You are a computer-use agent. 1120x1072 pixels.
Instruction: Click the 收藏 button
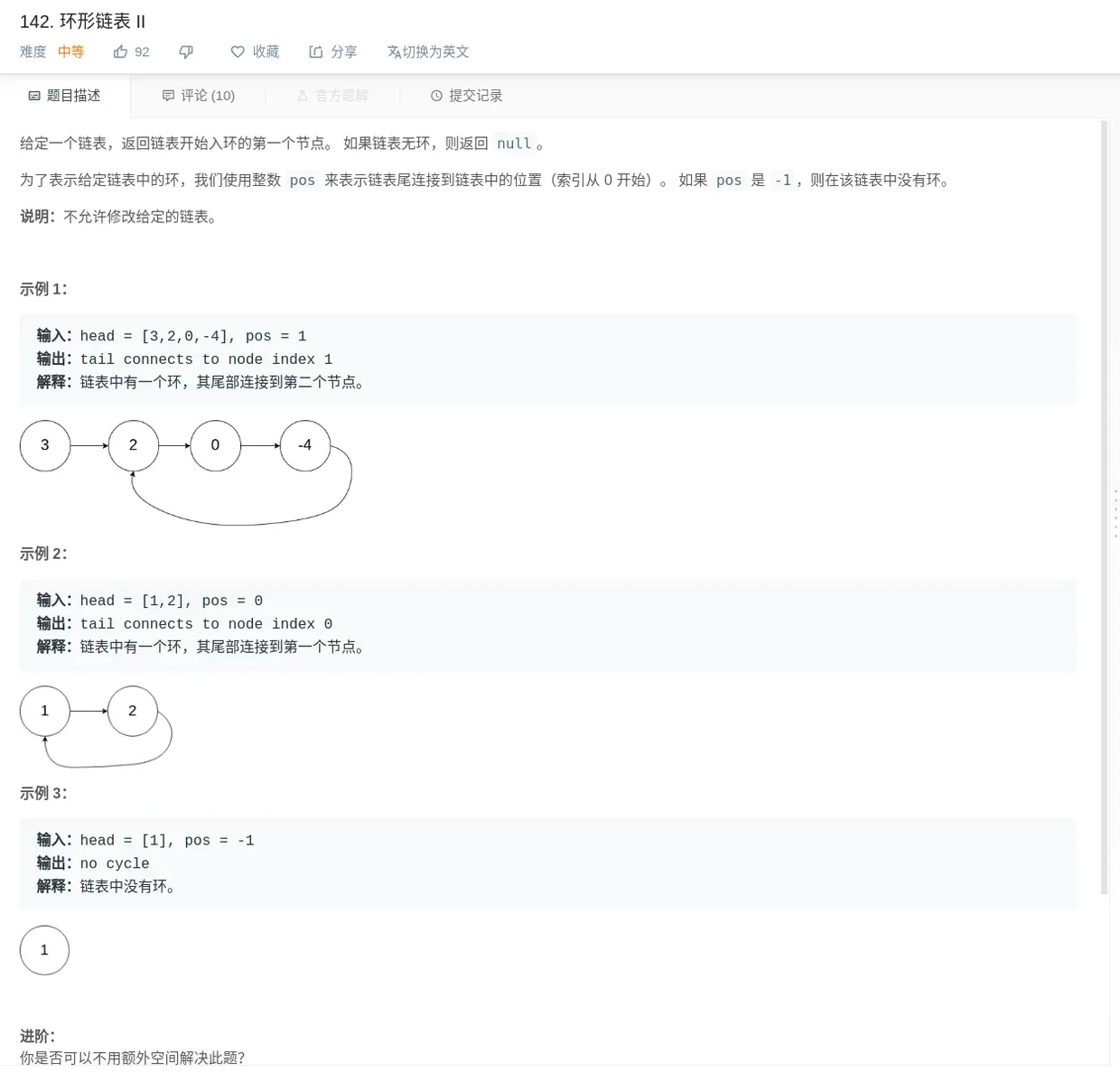tap(255, 52)
